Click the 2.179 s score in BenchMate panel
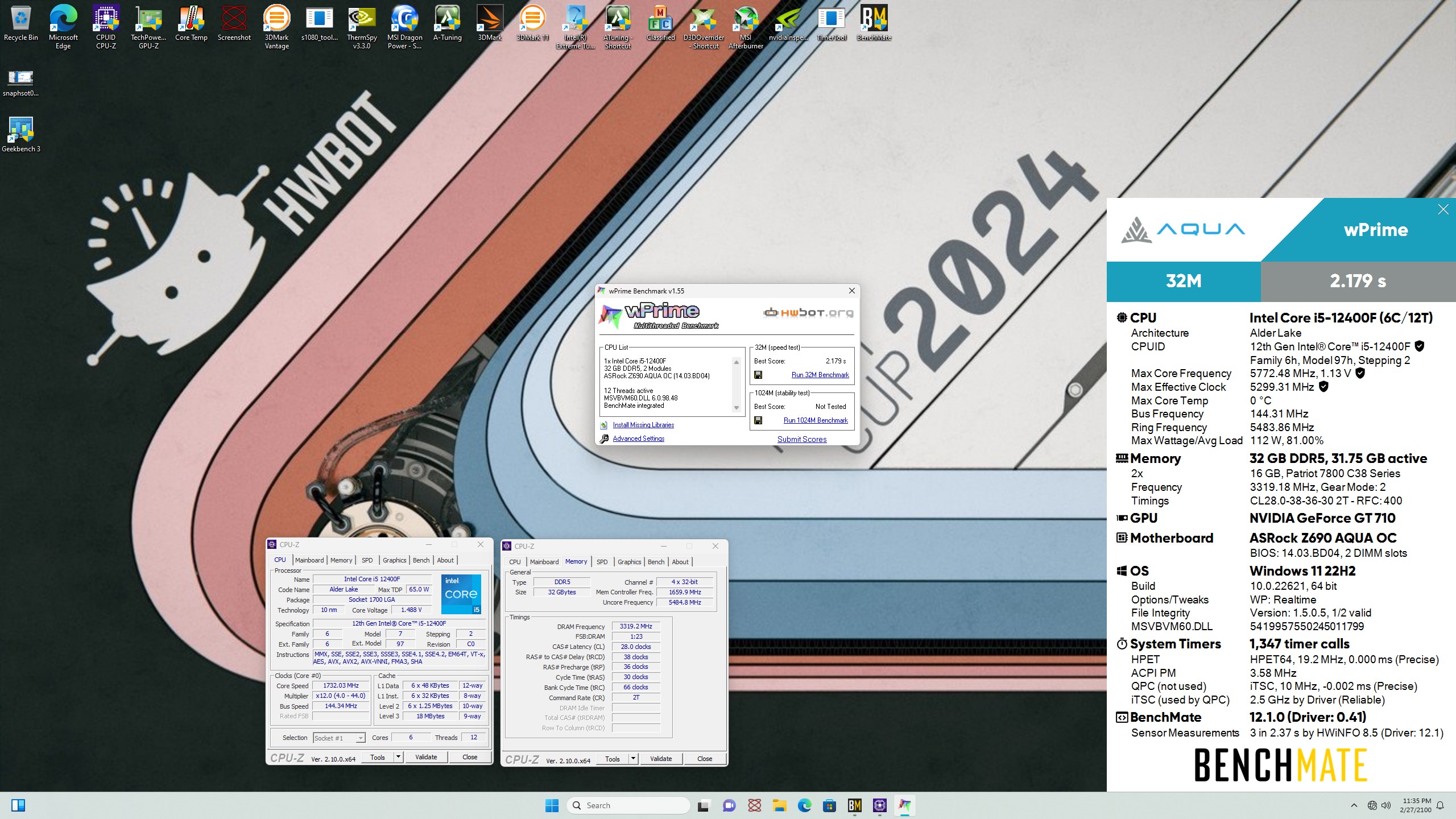1456x819 pixels. tap(1358, 281)
